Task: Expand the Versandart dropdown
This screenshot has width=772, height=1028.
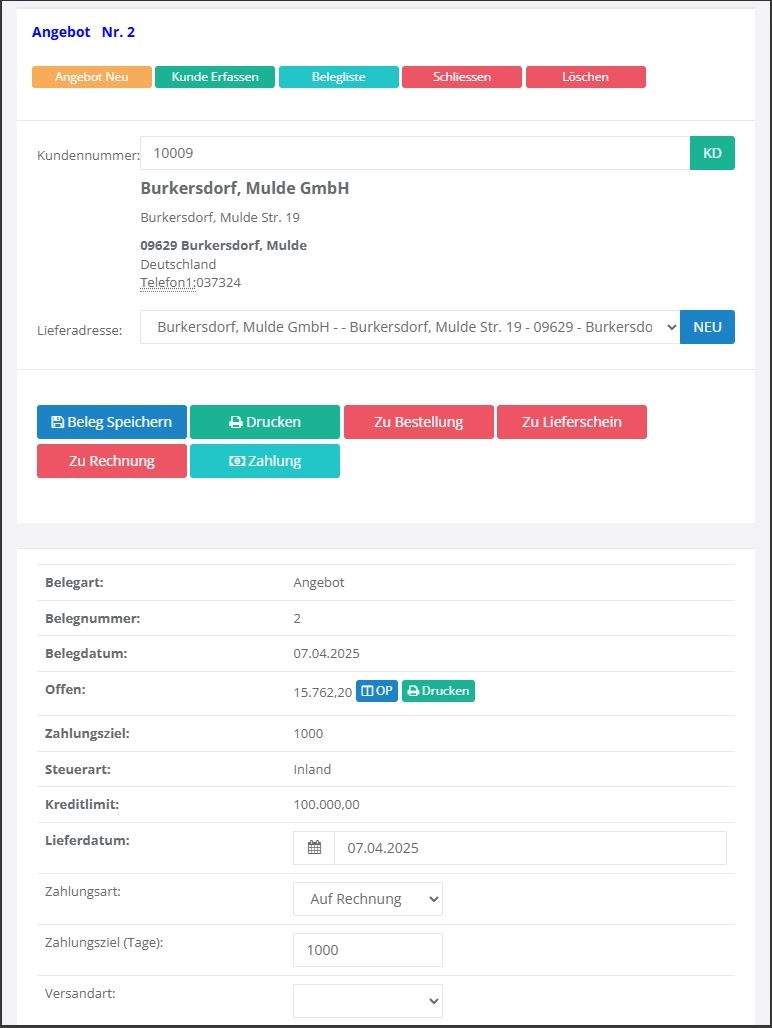Action: [x=368, y=1001]
